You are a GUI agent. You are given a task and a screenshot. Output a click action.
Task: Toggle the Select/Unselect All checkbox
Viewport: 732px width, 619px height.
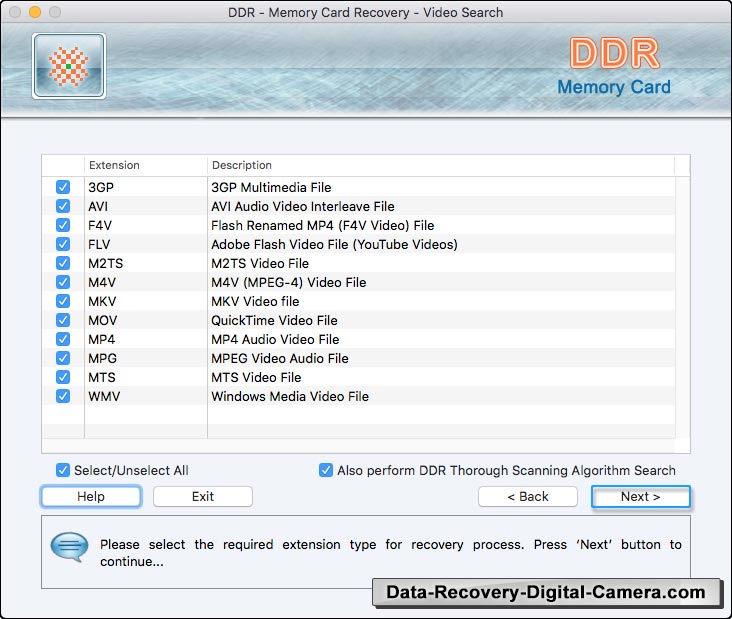tap(63, 470)
